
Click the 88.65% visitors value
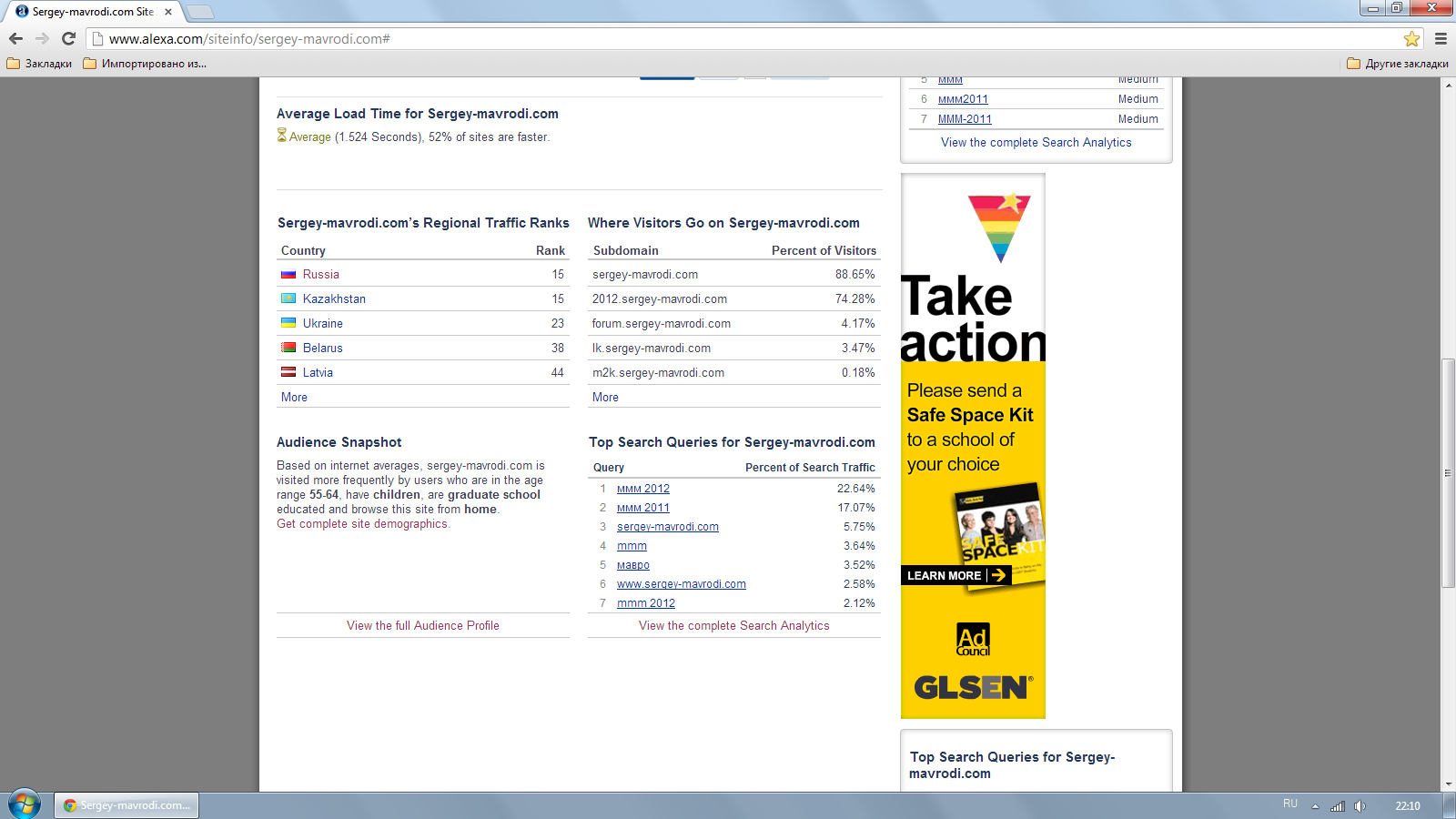[855, 274]
